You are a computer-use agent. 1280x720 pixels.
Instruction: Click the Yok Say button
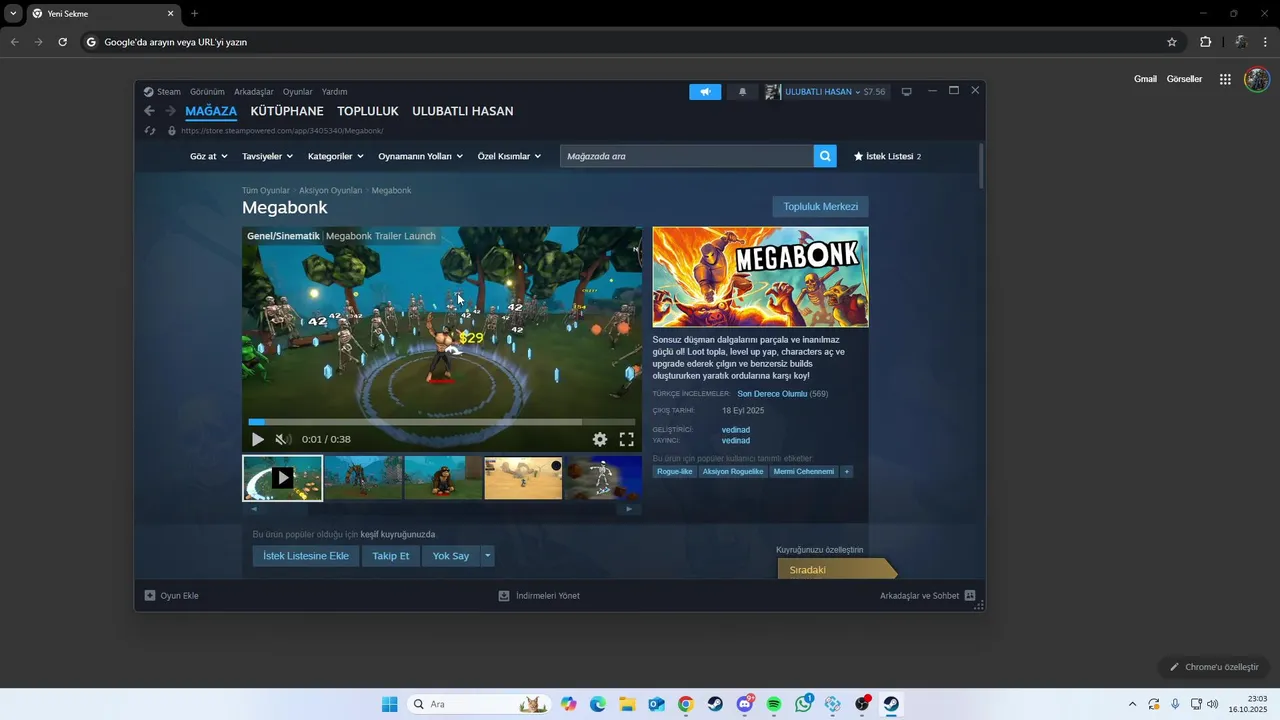(x=451, y=556)
